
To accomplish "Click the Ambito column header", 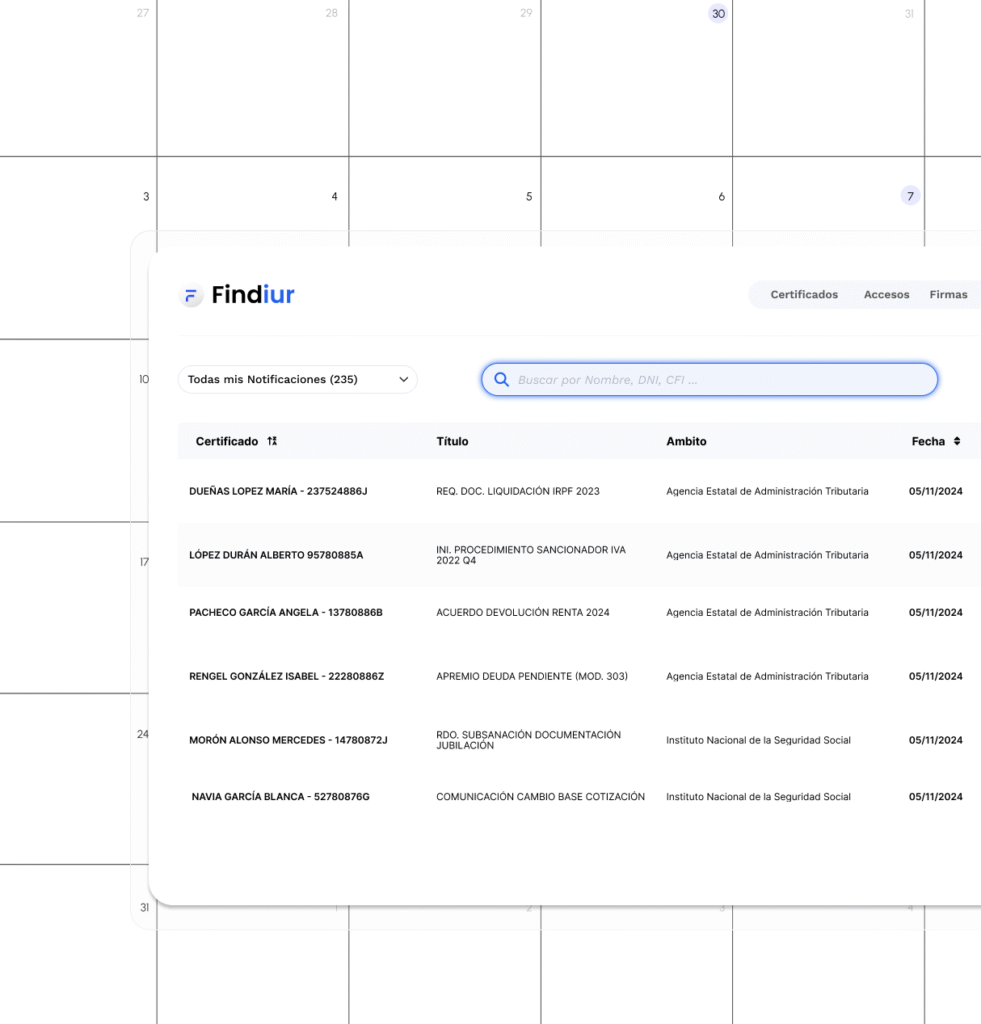I will [686, 441].
